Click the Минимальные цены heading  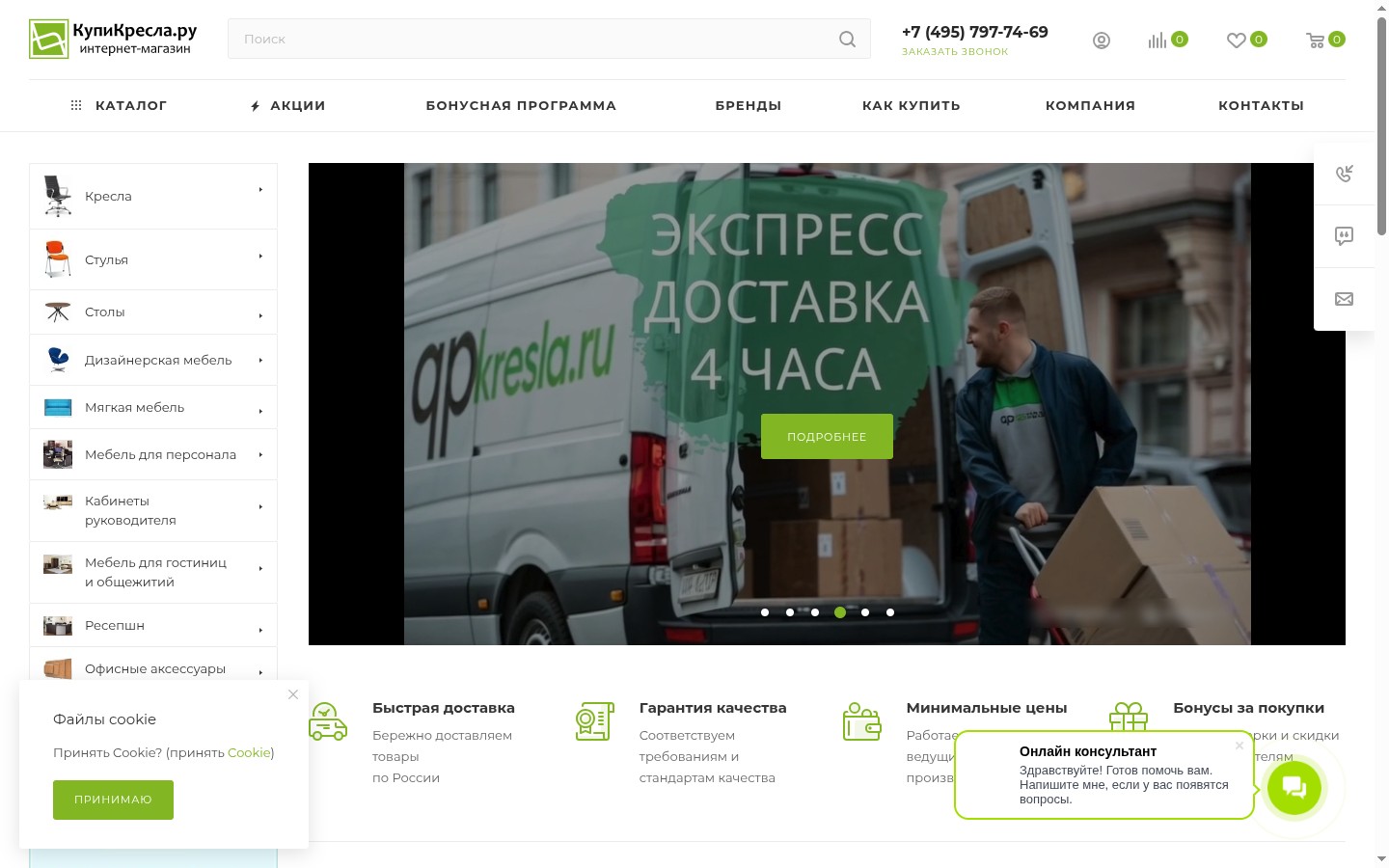pos(987,708)
